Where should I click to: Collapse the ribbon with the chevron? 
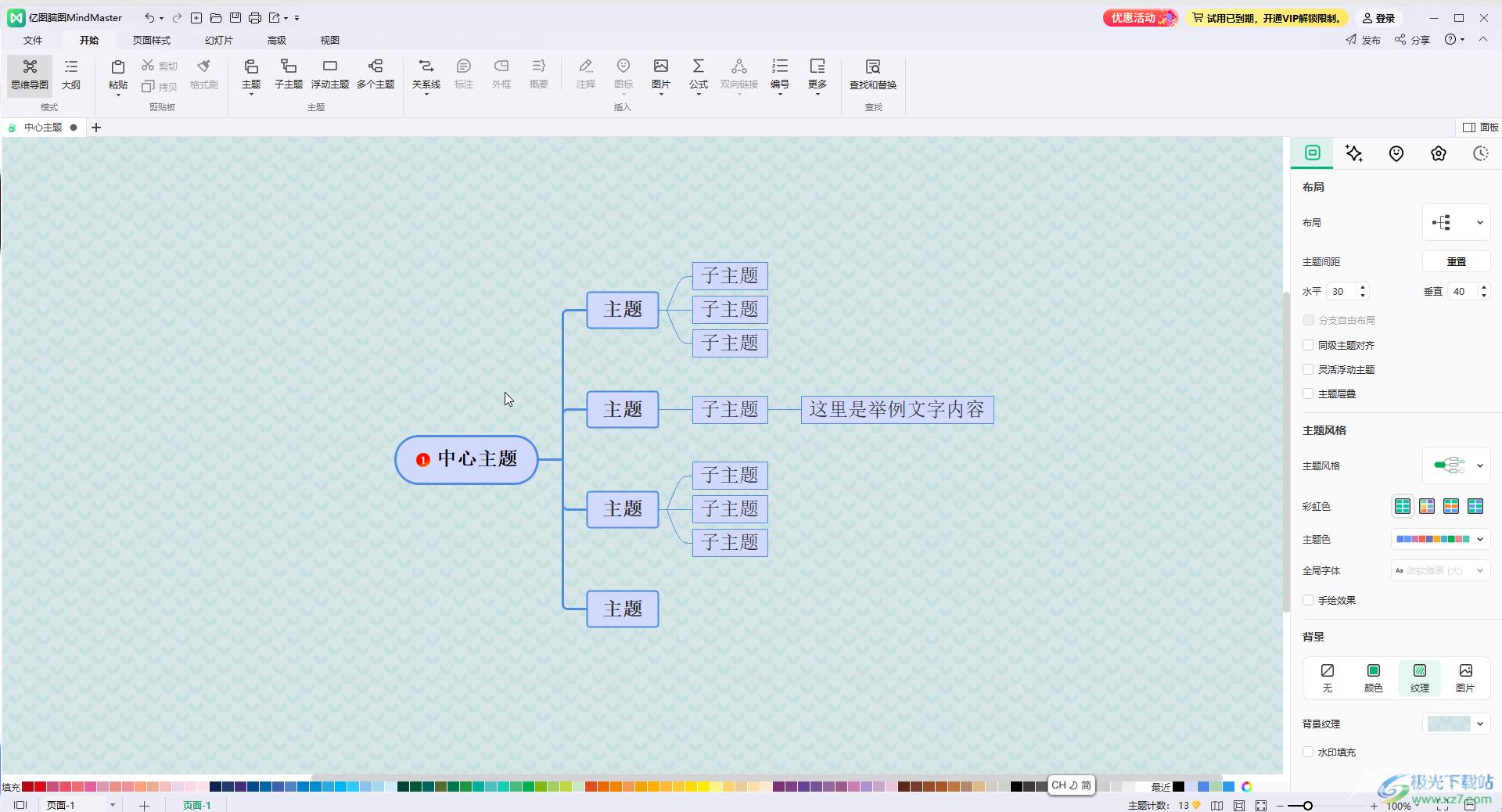1483,39
